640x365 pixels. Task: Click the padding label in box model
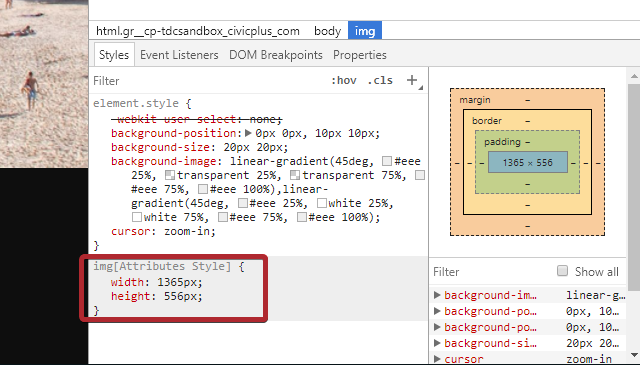point(502,142)
